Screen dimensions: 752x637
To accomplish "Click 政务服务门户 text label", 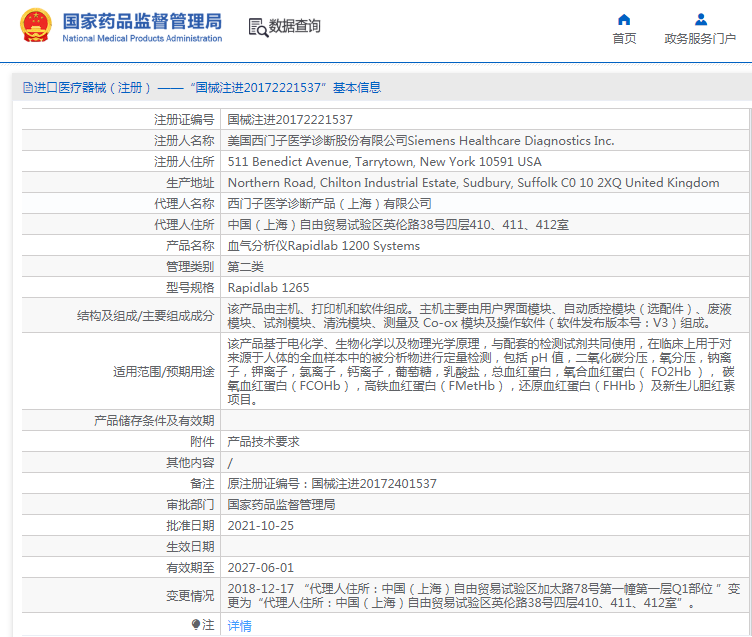I will [x=700, y=38].
